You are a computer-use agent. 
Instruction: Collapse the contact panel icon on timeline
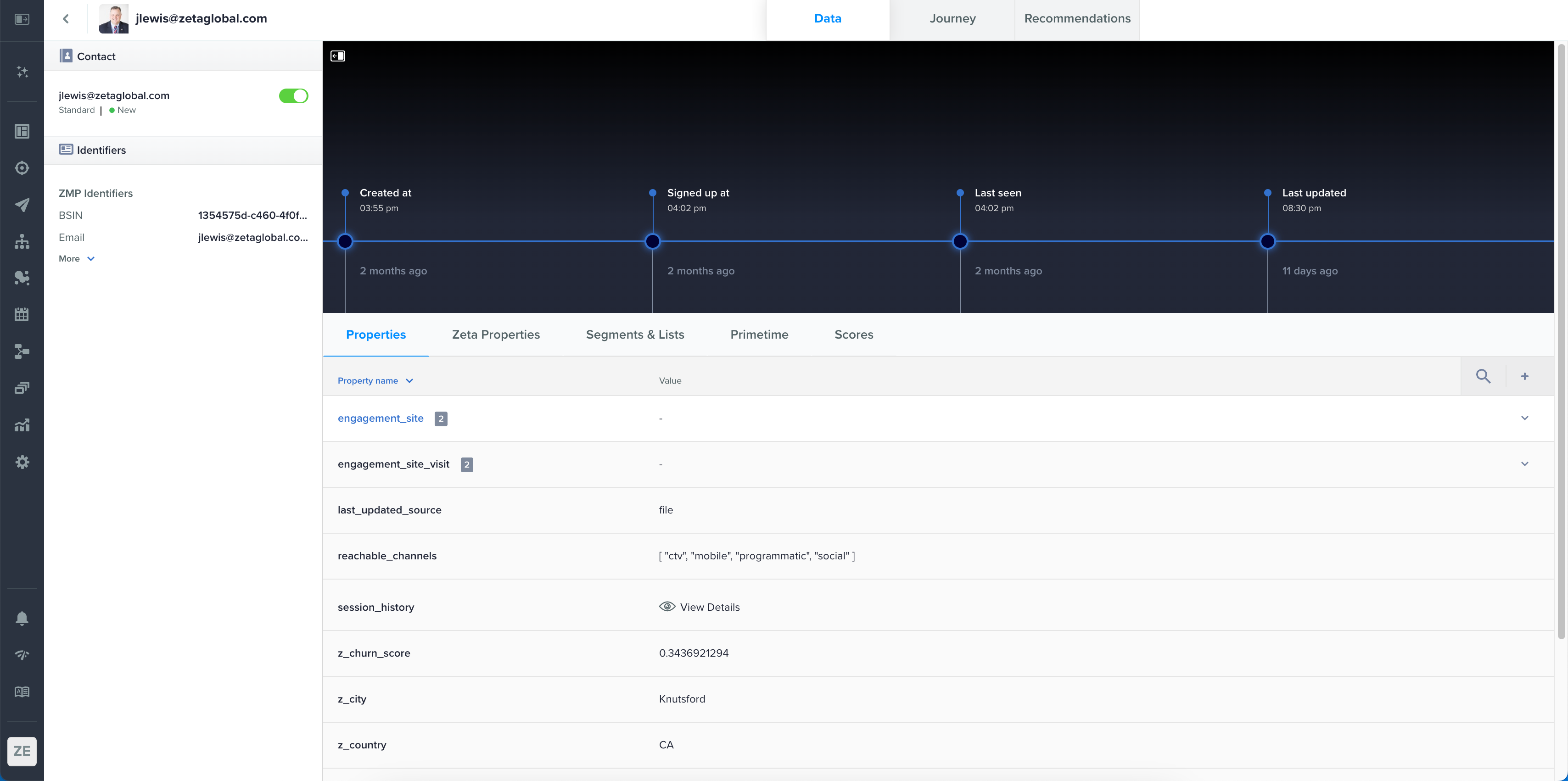tap(338, 56)
